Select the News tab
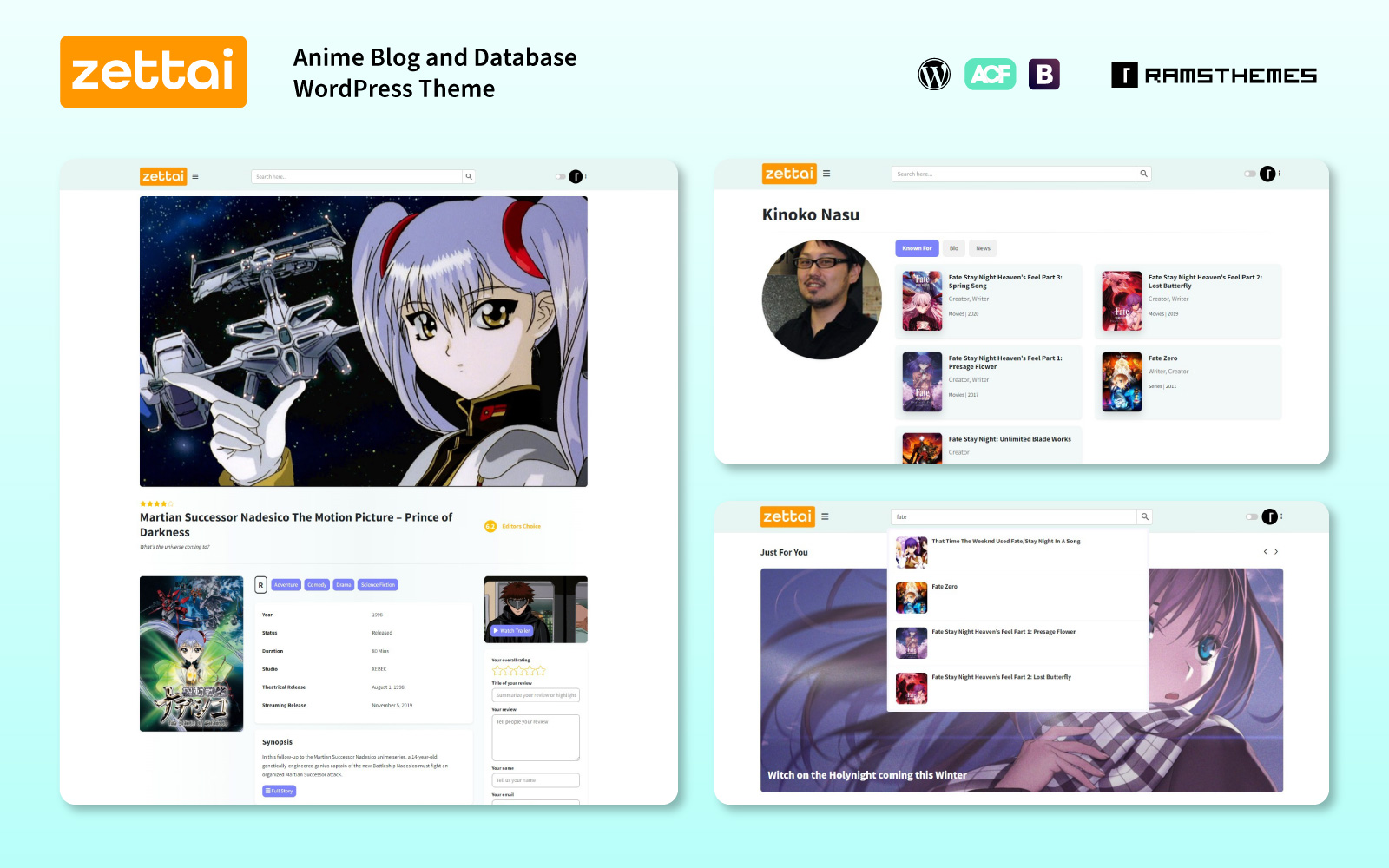Image resolution: width=1389 pixels, height=868 pixels. tap(983, 248)
